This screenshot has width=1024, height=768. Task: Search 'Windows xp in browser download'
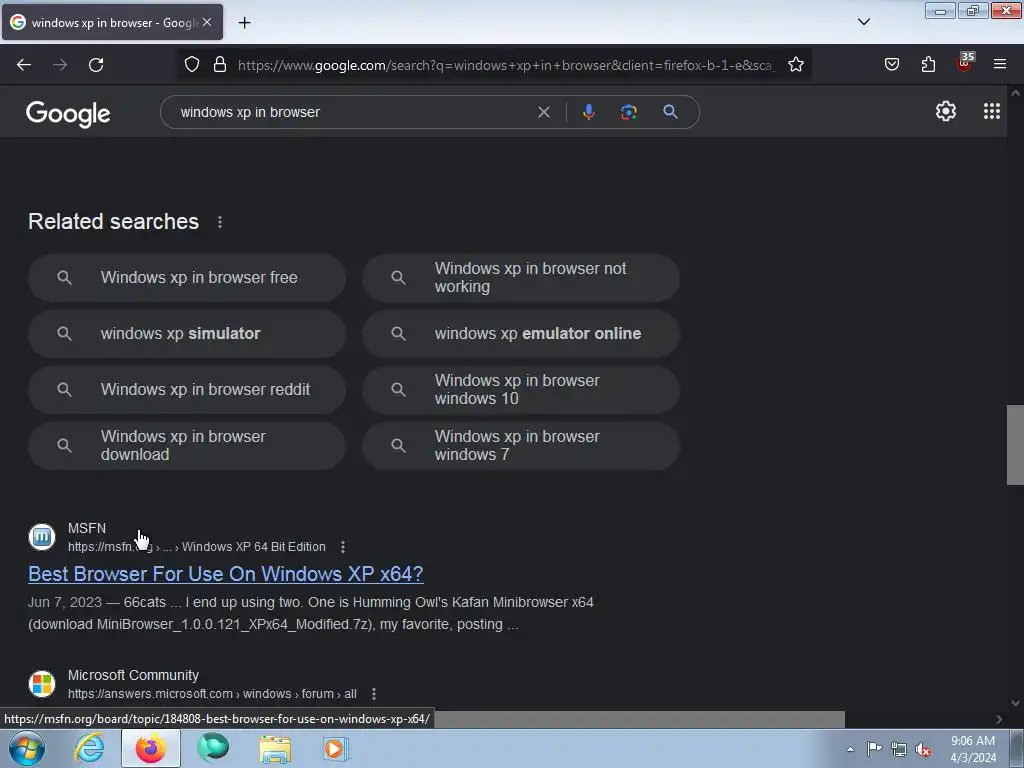click(187, 446)
